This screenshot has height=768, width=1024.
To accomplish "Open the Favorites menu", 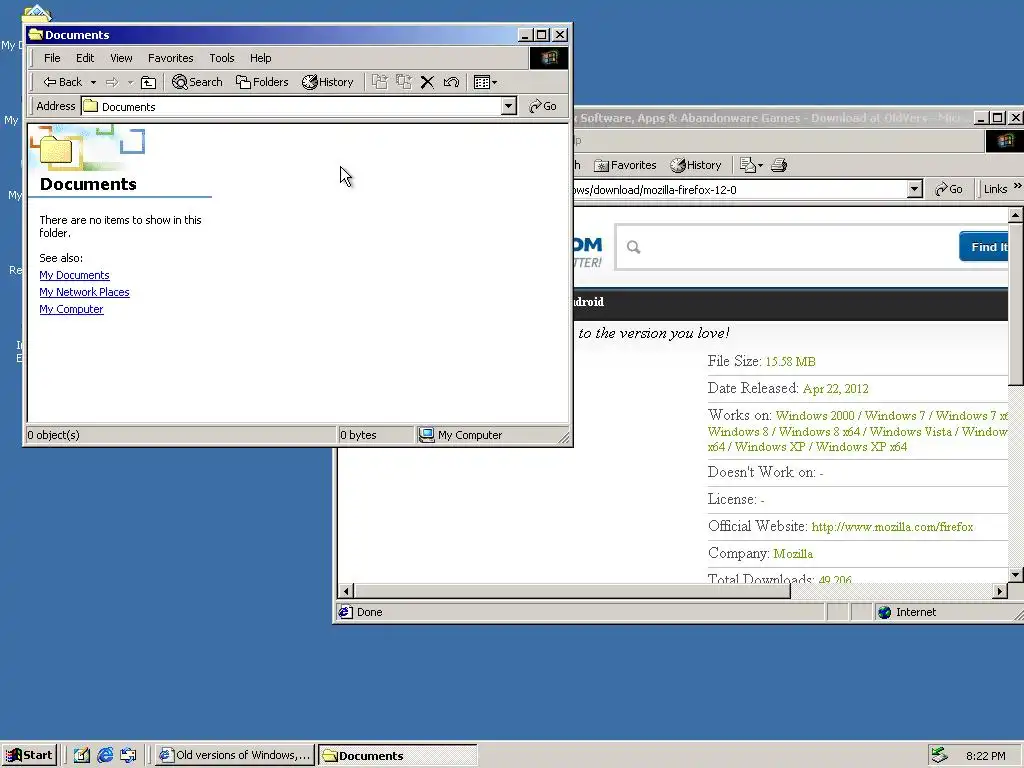I will pyautogui.click(x=170, y=58).
